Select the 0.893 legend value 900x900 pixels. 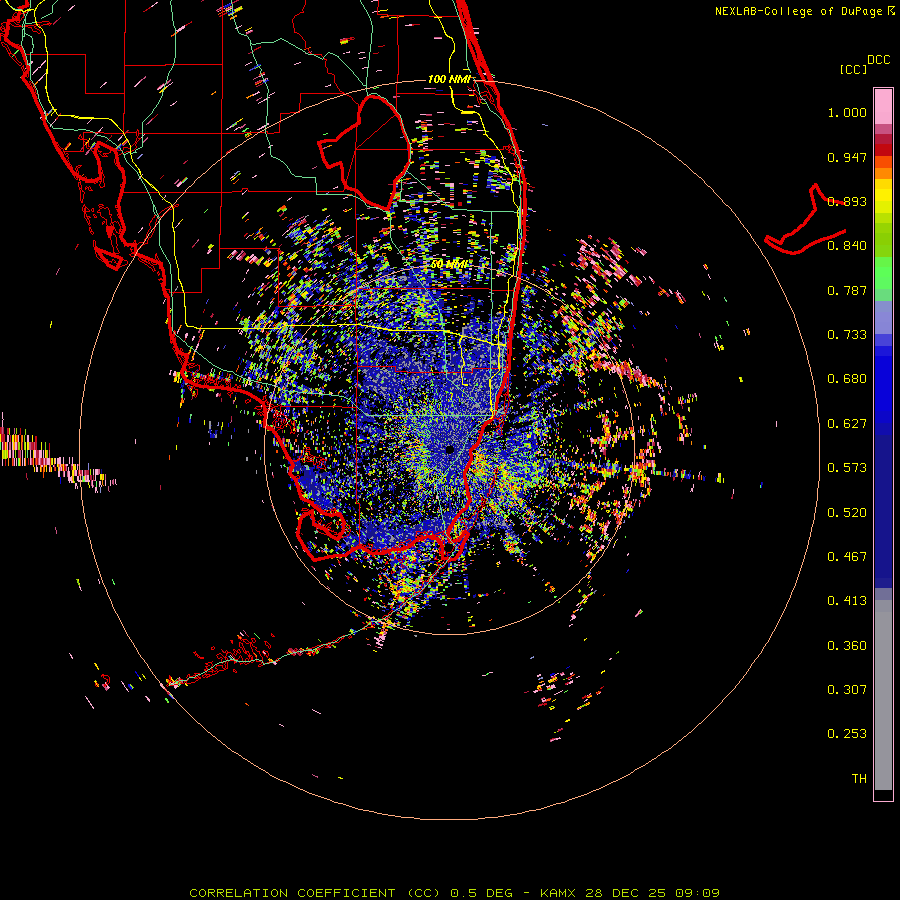click(x=847, y=201)
